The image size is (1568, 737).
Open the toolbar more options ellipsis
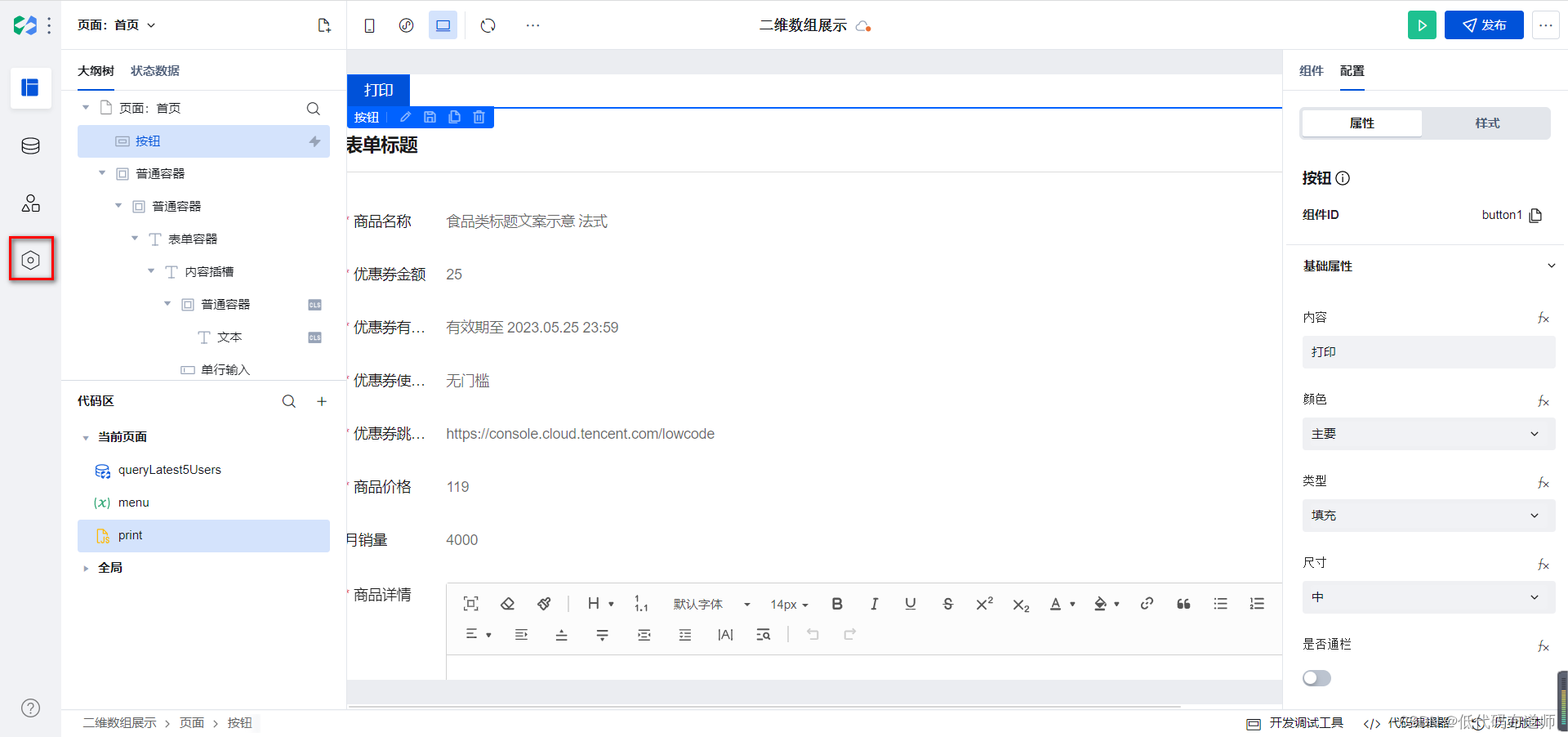pos(532,25)
